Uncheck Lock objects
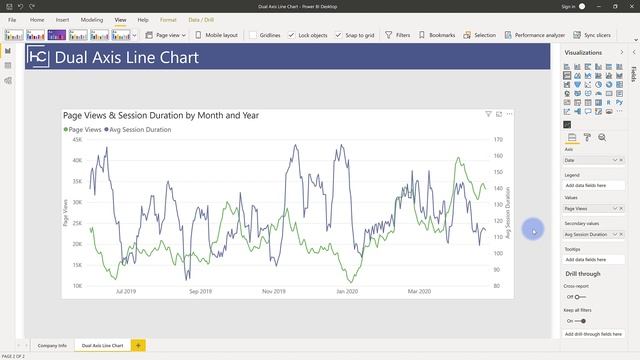The width and height of the screenshot is (640, 360). [291, 35]
